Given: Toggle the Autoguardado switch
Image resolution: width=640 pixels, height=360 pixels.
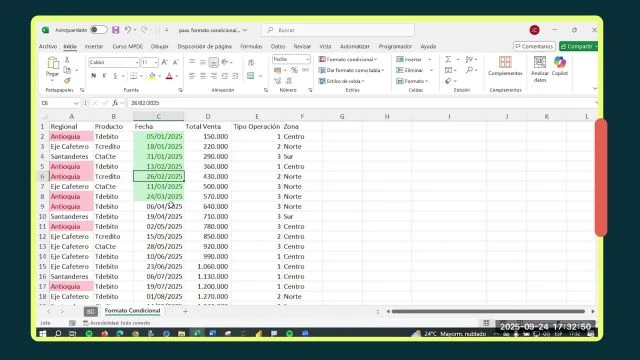Looking at the screenshot, I should [99, 30].
